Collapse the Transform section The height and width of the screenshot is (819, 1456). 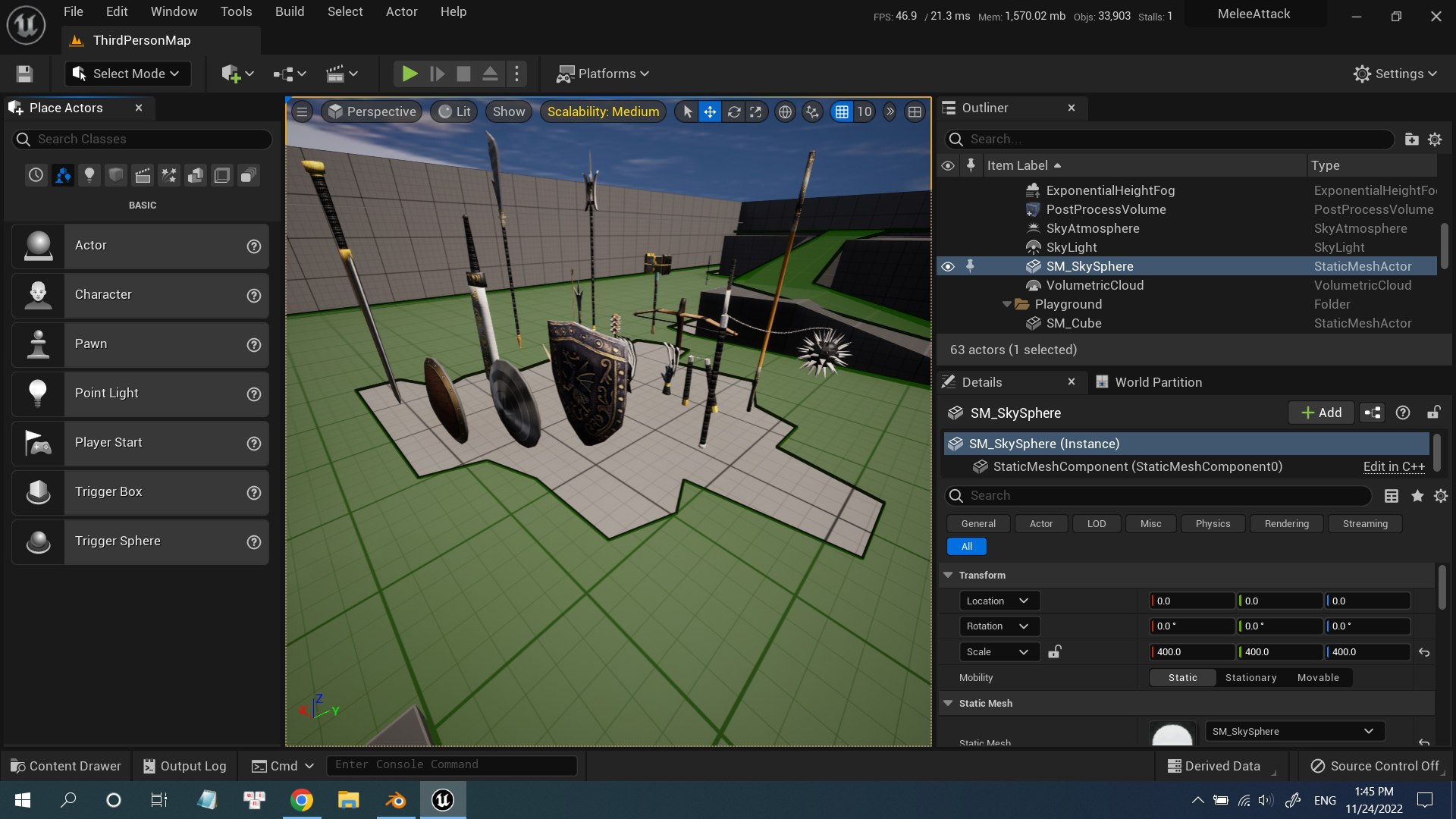pos(948,575)
